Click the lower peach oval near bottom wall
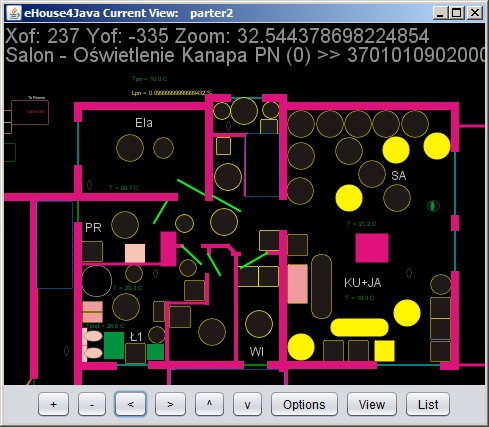Viewport: 489px width, 427px height. tap(93, 353)
